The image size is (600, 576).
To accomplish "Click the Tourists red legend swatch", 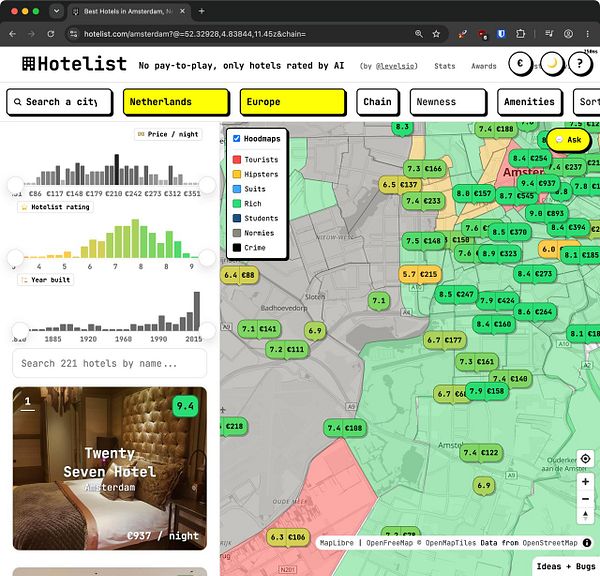I will pos(237,160).
